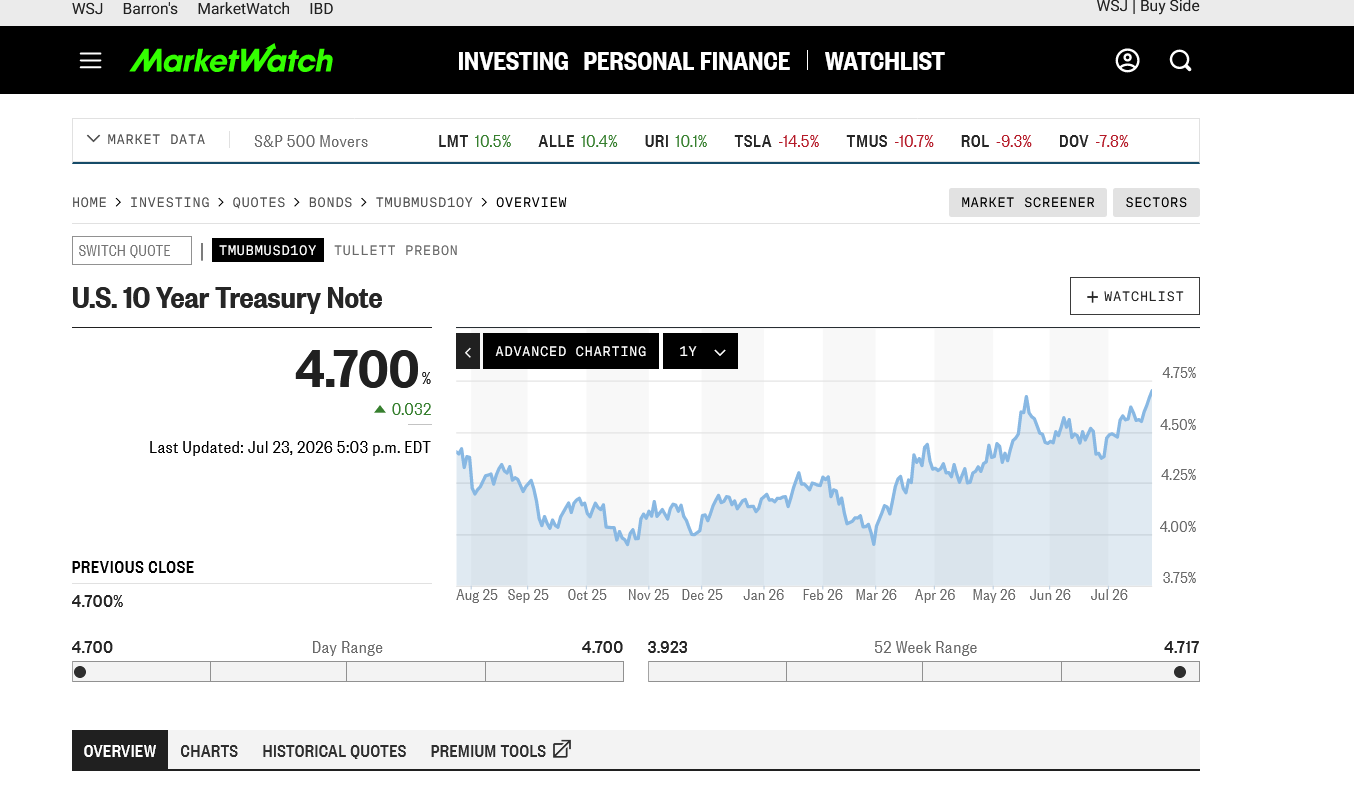Image resolution: width=1354 pixels, height=789 pixels.
Task: Expand the Market Data chevron
Action: click(94, 139)
